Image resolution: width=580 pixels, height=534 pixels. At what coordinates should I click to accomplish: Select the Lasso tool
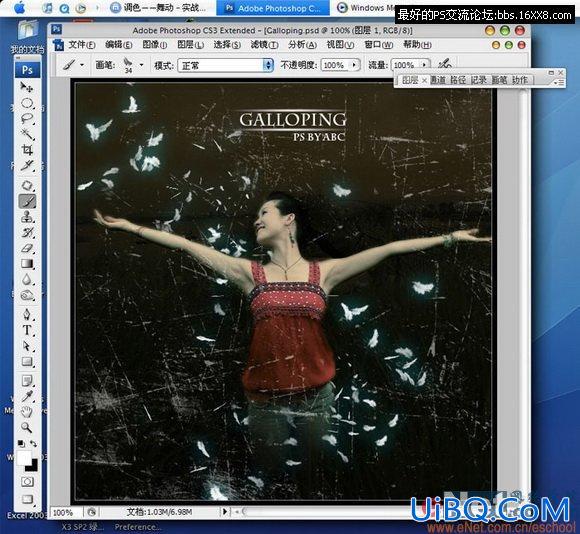pyautogui.click(x=27, y=119)
